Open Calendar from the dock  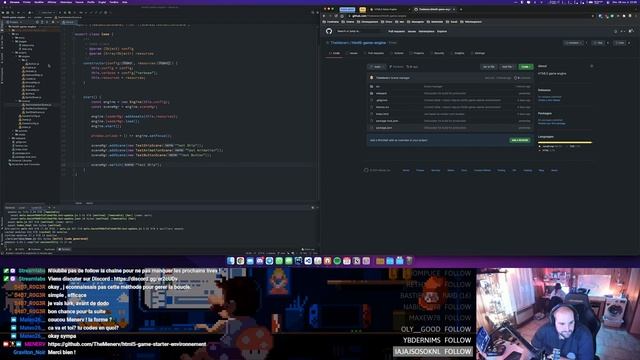(x=347, y=261)
